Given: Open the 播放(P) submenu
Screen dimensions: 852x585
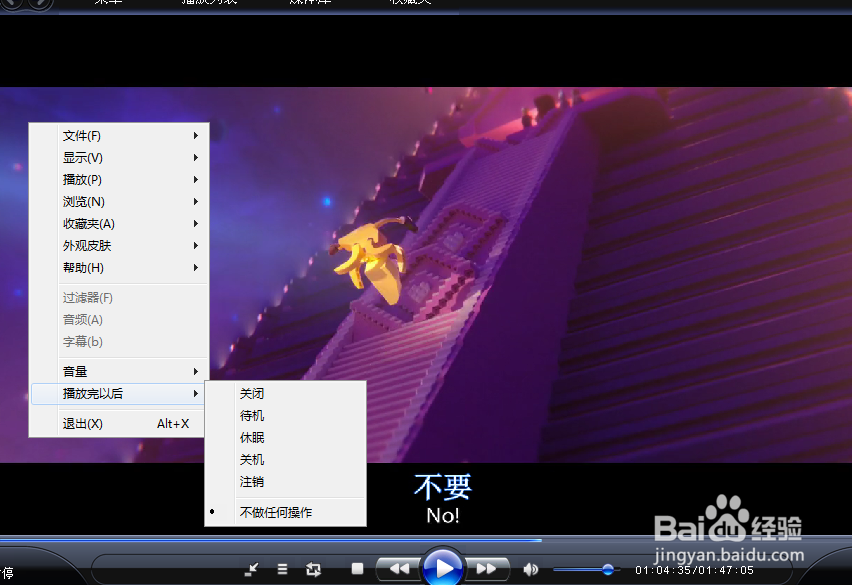Looking at the screenshot, I should click(119, 180).
